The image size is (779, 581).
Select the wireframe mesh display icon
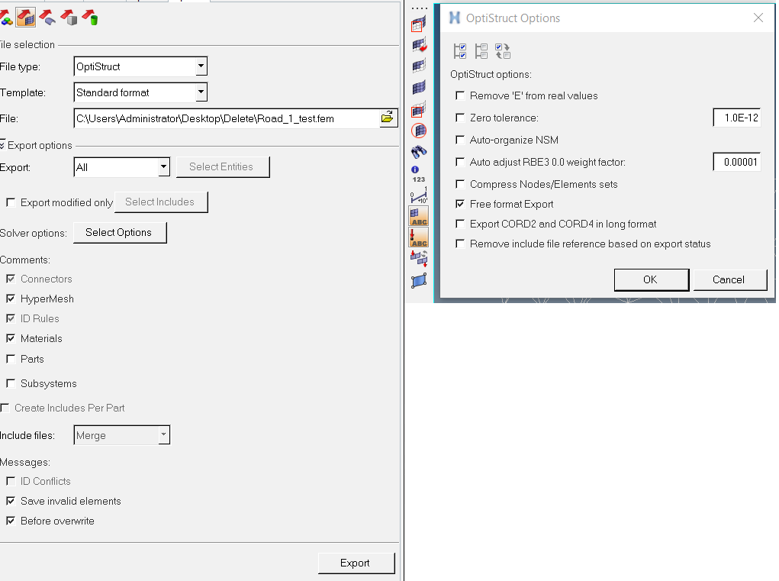[x=419, y=66]
